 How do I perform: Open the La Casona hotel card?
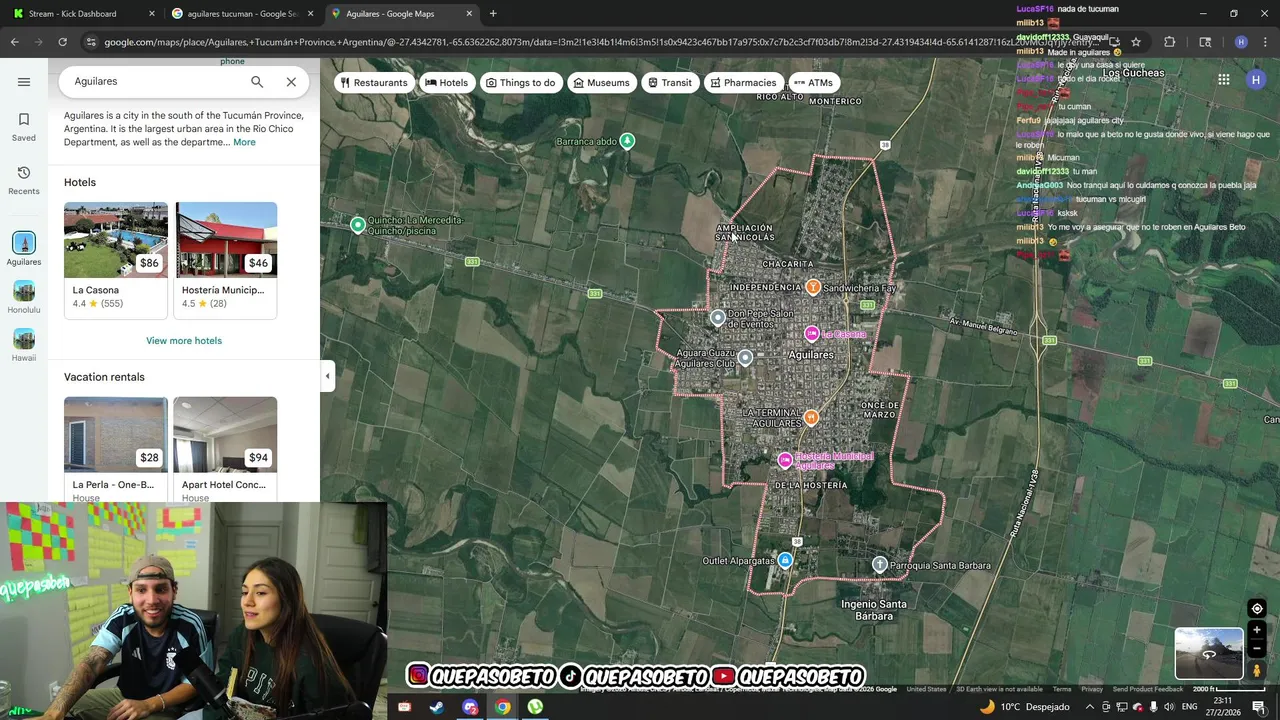pyautogui.click(x=116, y=260)
